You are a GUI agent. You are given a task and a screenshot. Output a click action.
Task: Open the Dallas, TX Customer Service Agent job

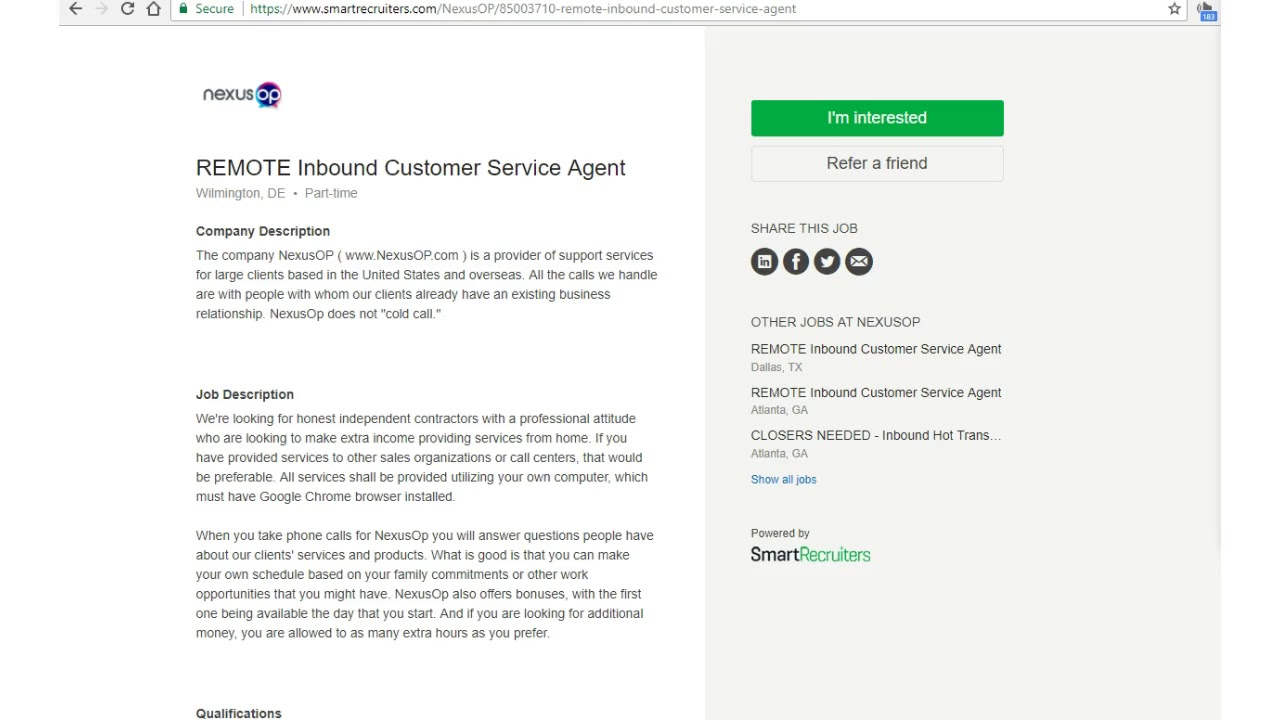(876, 349)
